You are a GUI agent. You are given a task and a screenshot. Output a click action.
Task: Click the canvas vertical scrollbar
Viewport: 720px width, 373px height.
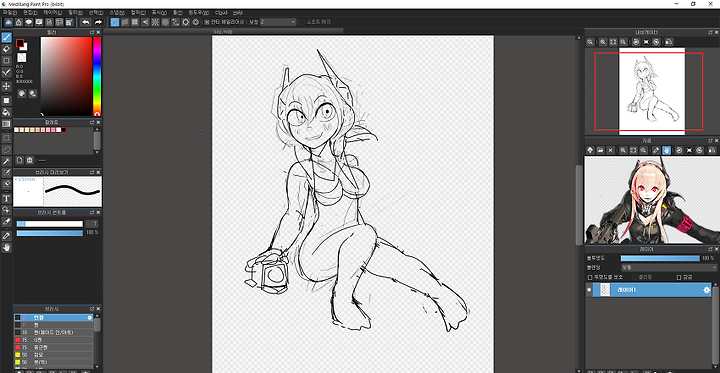click(579, 205)
